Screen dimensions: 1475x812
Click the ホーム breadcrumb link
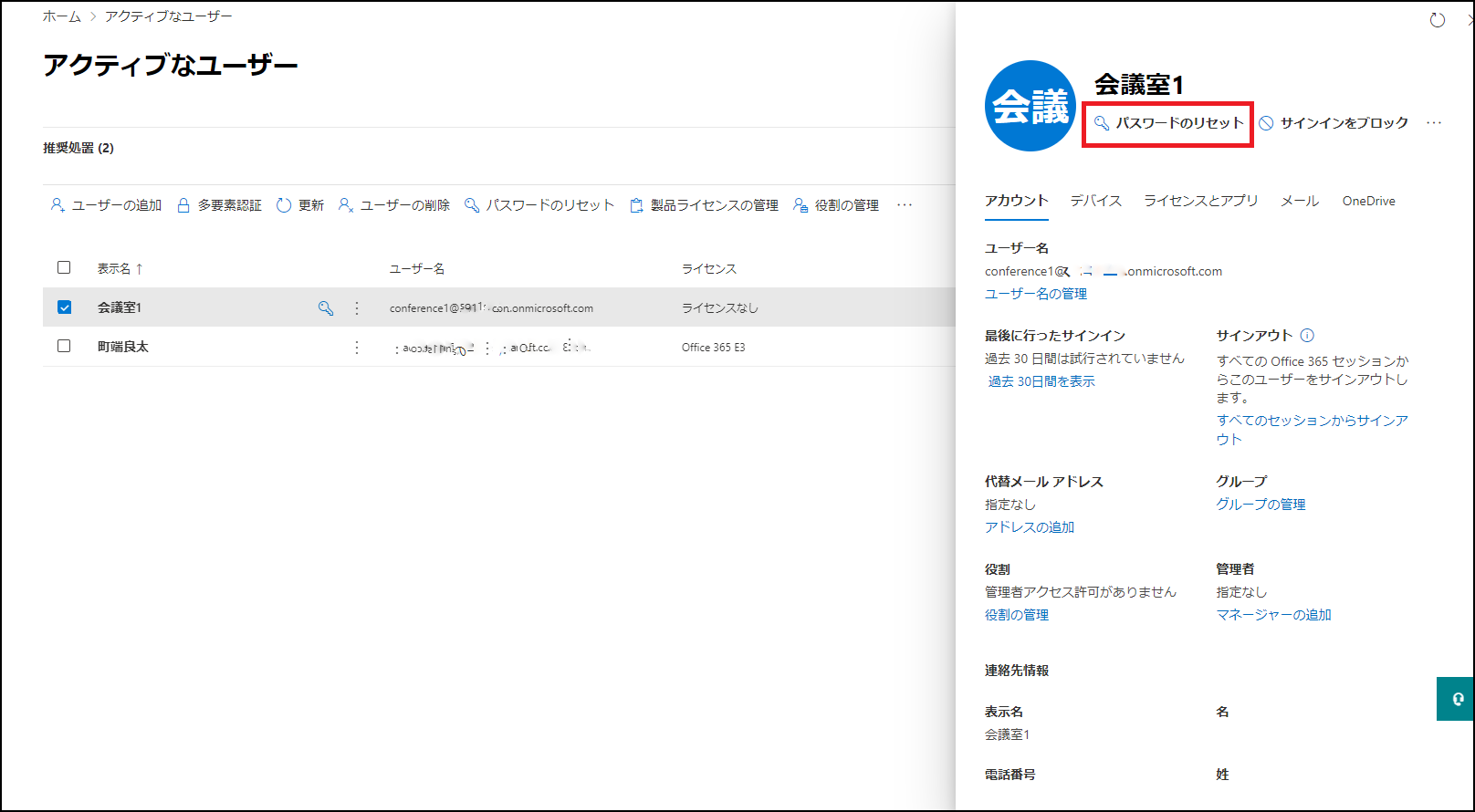point(61,16)
